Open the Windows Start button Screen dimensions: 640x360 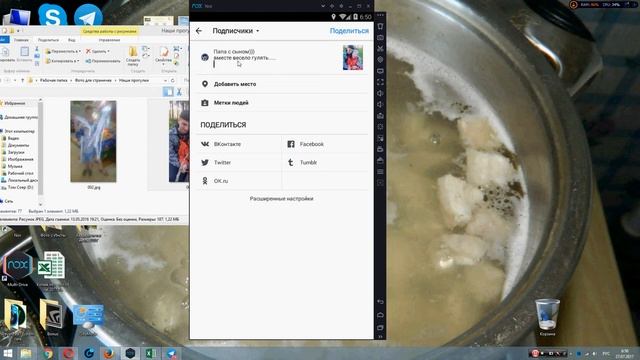[x=7, y=353]
